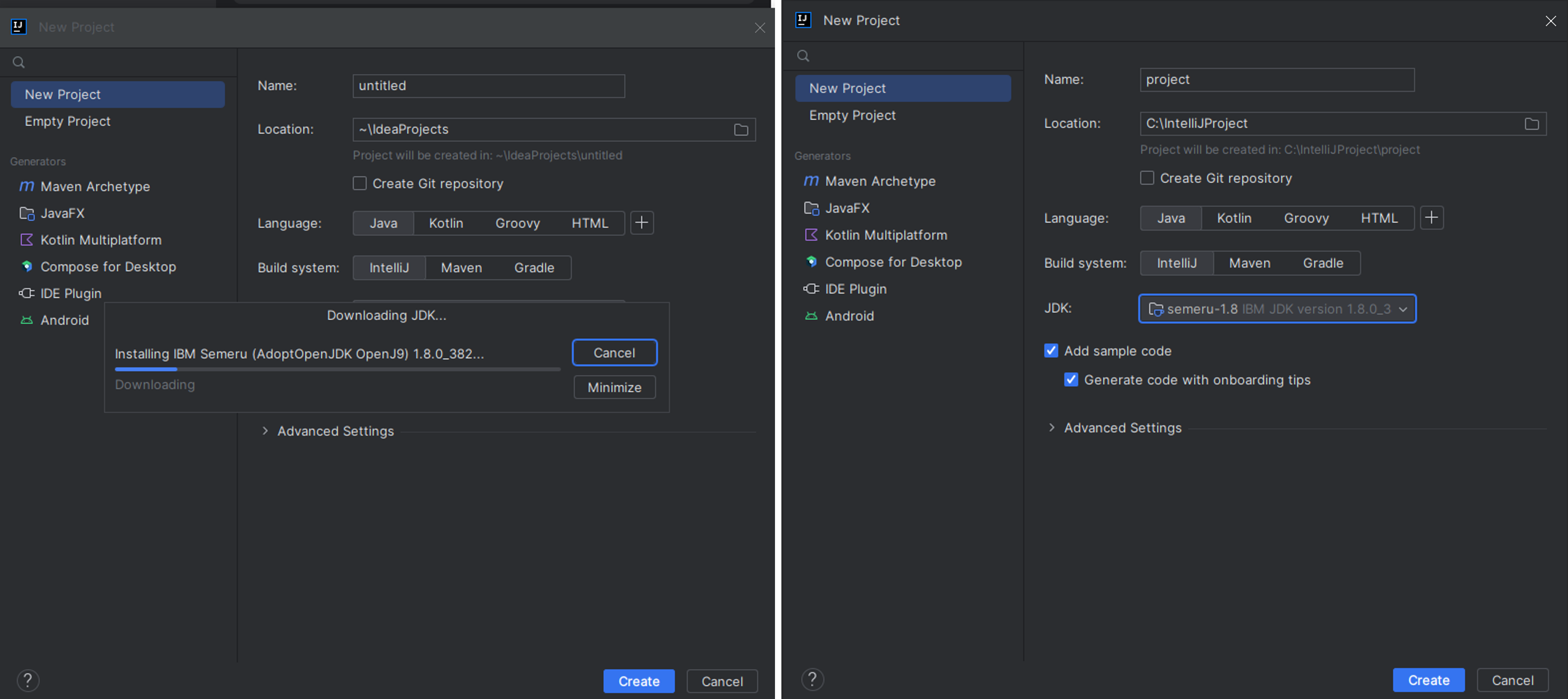Cancel the JDK download

point(614,353)
